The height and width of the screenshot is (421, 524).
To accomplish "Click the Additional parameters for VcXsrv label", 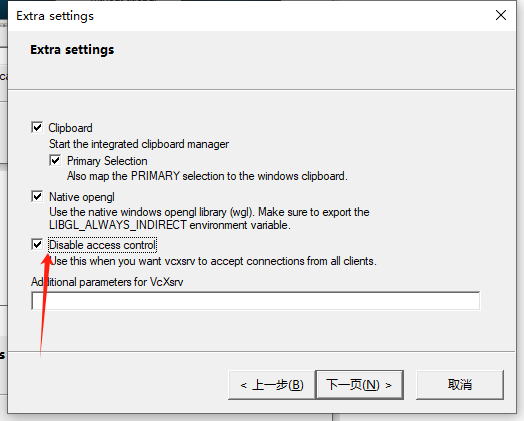I will click(x=107, y=282).
